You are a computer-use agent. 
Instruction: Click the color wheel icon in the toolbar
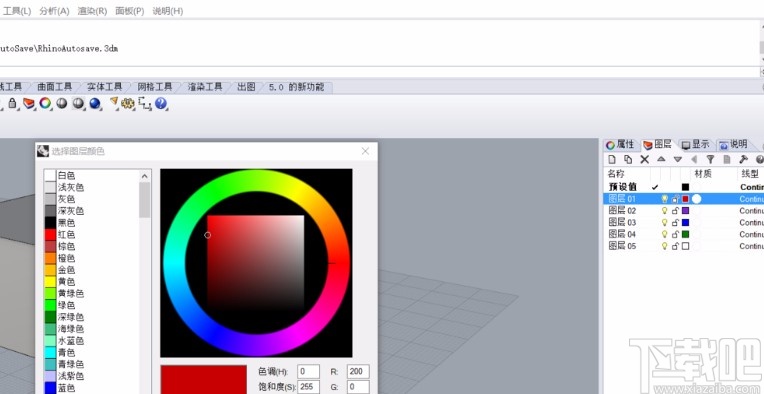(x=45, y=103)
